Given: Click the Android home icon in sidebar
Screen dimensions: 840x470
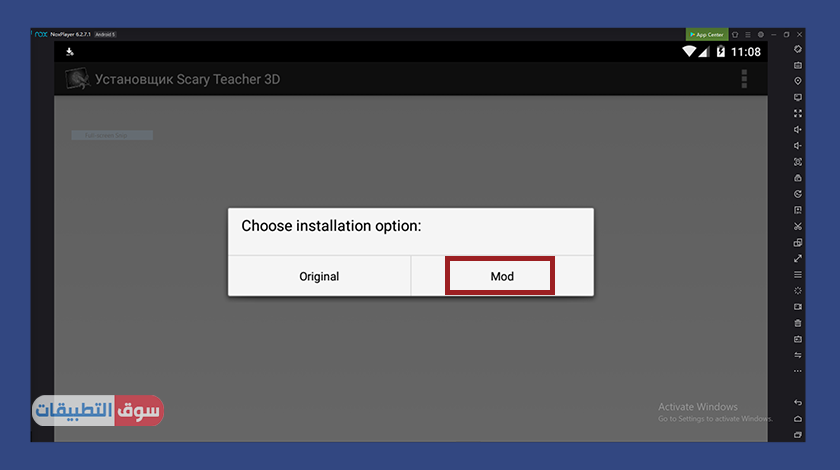Looking at the screenshot, I should tap(798, 419).
